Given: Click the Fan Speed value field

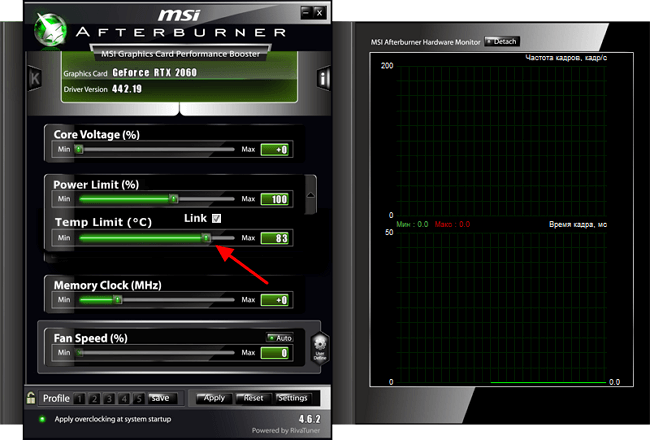Looking at the screenshot, I should pos(274,353).
